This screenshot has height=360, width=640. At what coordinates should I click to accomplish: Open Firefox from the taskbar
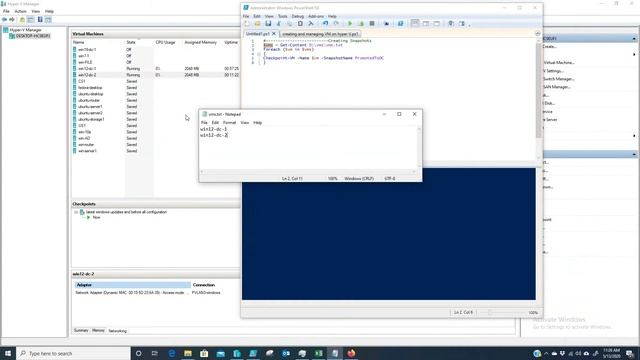pyautogui.click(x=351, y=353)
